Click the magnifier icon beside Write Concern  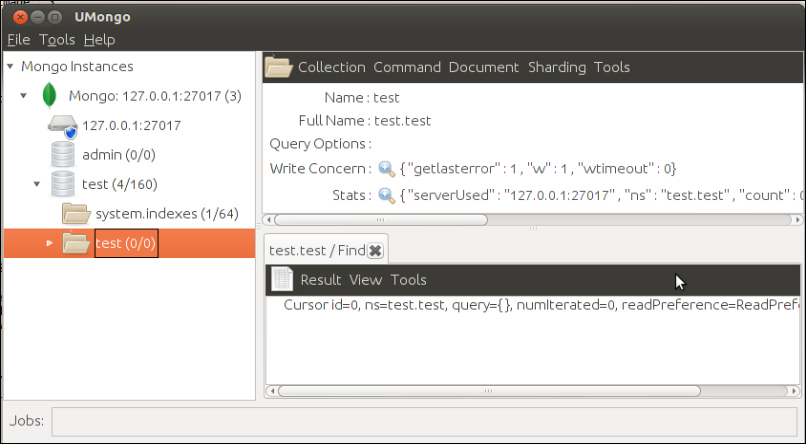click(x=387, y=169)
